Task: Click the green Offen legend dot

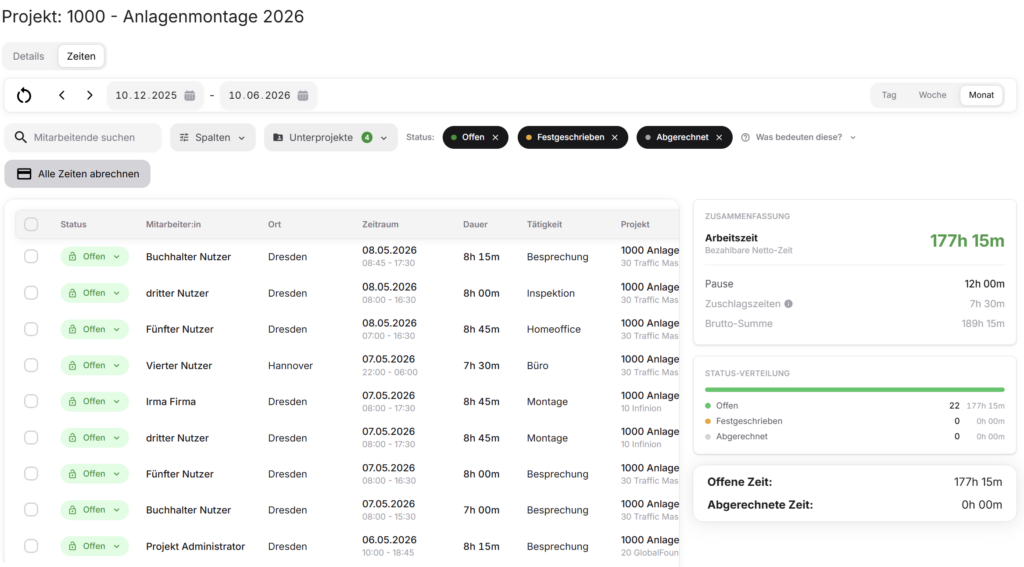Action: tap(708, 406)
